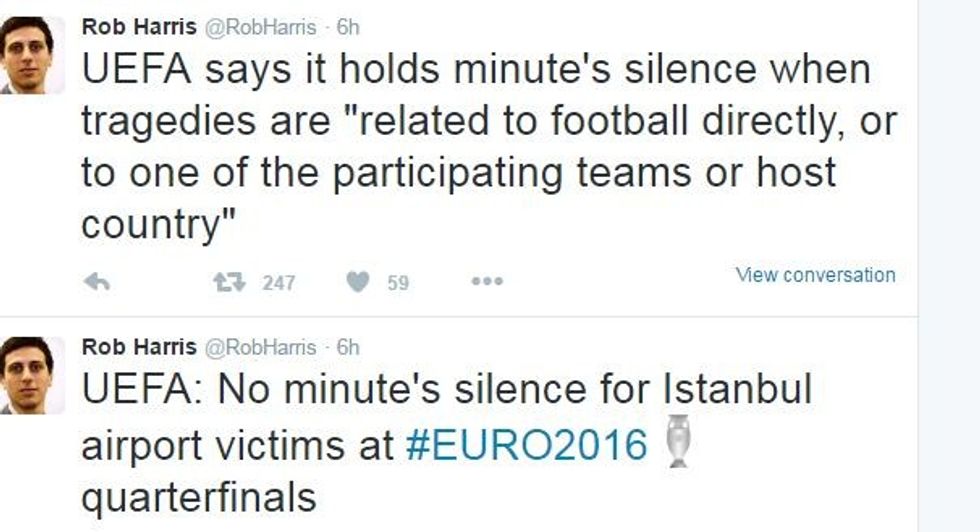Viewport: 980px width, 532px height.
Task: Open the second tweet's 6h timestamp
Action: 348,347
